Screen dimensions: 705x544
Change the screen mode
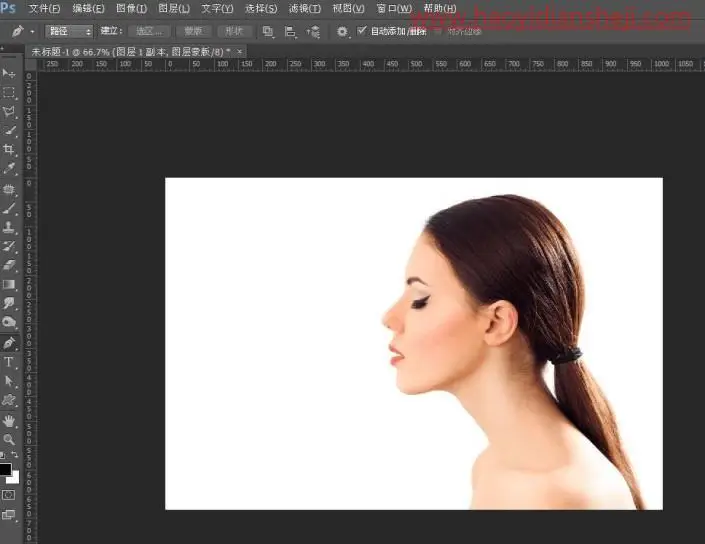9,514
